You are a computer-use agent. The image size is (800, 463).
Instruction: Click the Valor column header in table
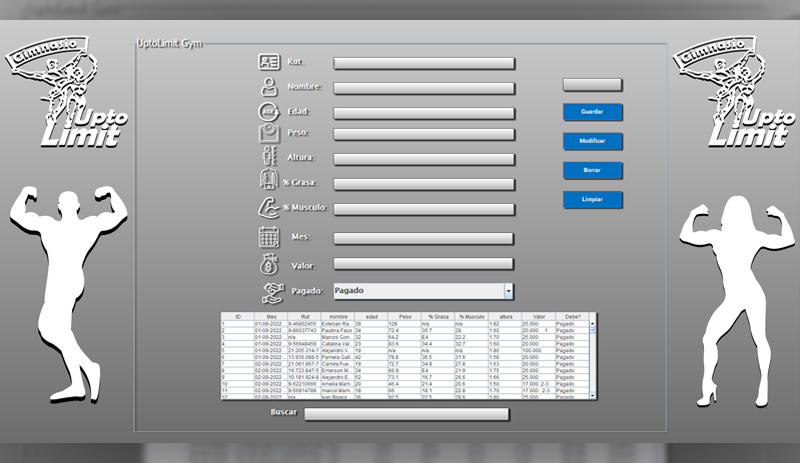[x=539, y=317]
